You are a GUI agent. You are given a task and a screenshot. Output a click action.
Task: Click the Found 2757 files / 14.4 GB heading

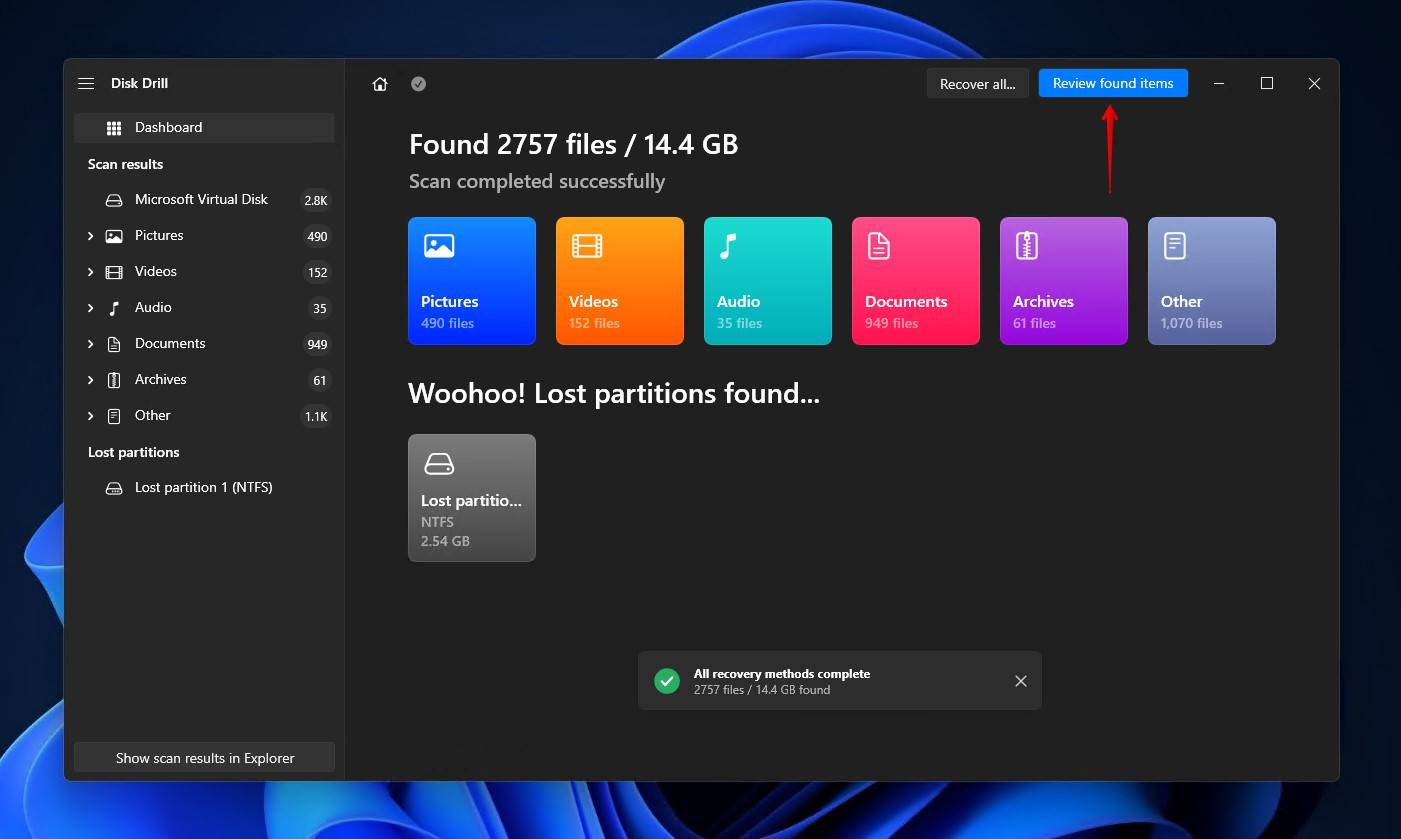point(573,144)
